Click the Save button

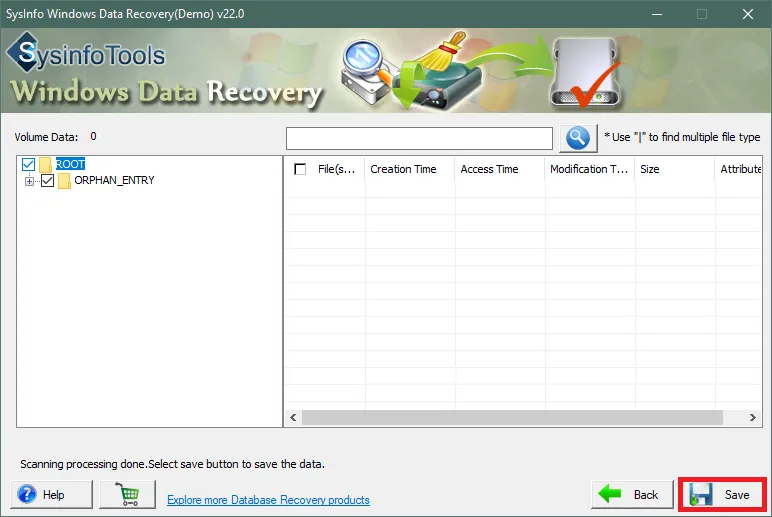[722, 494]
